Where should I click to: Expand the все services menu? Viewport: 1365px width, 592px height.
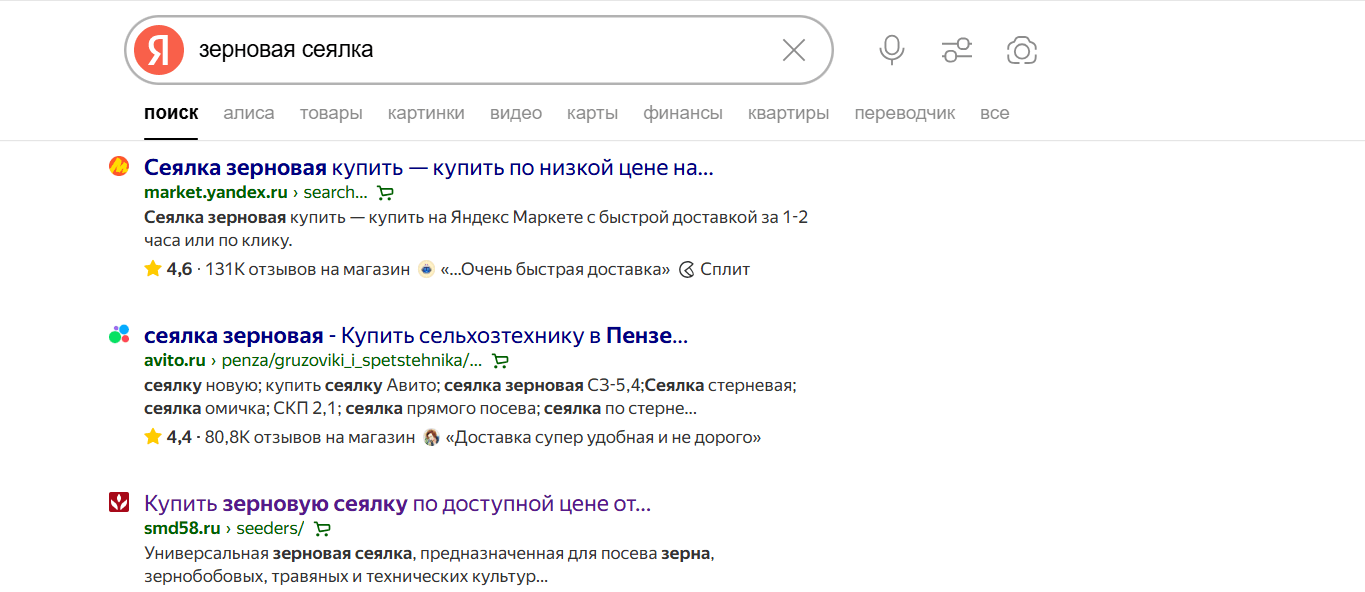pyautogui.click(x=994, y=113)
